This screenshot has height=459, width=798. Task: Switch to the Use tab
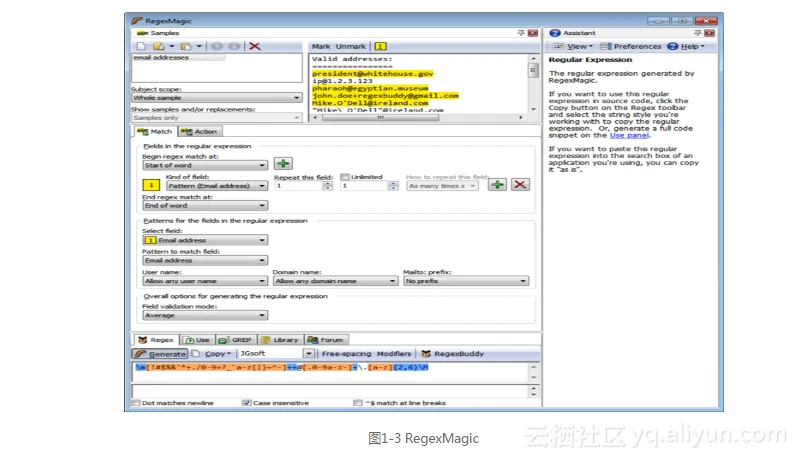coord(197,339)
